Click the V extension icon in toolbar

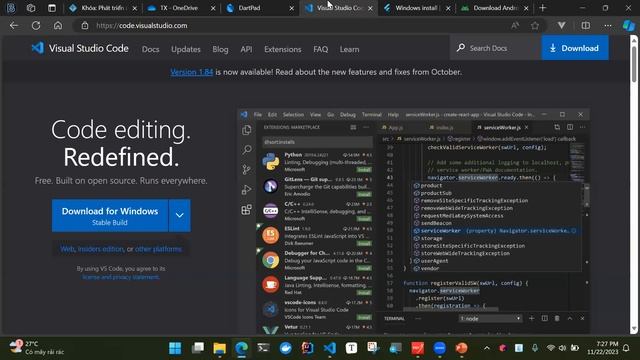click(x=562, y=25)
